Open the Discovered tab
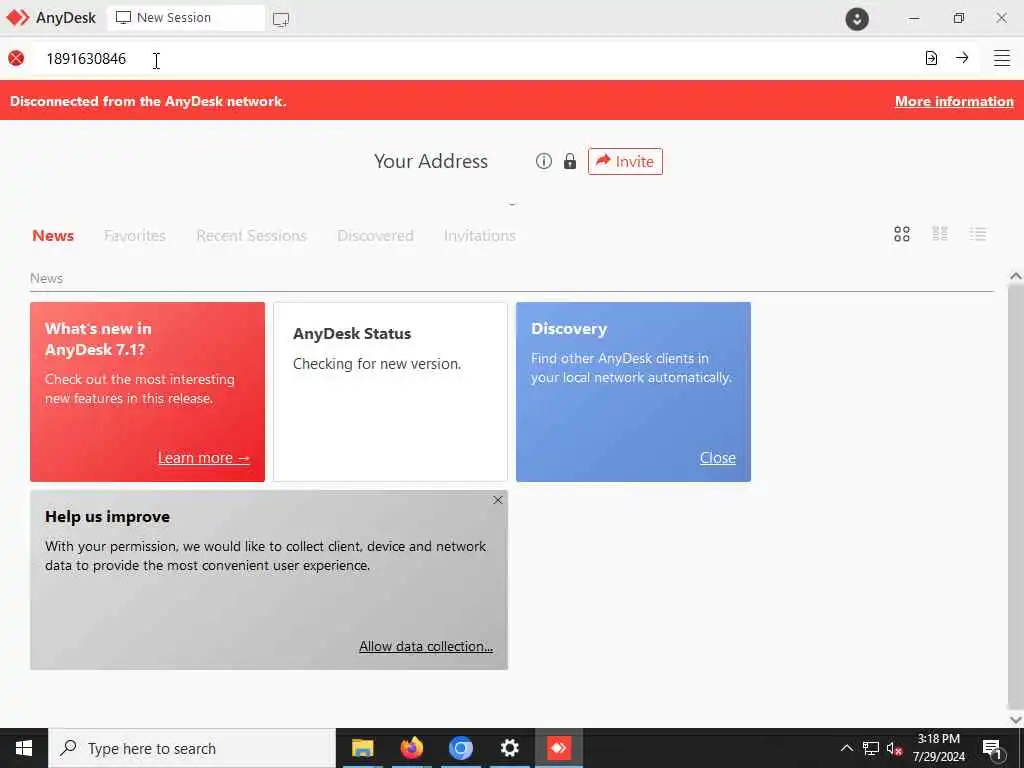This screenshot has height=768, width=1024. (x=376, y=236)
